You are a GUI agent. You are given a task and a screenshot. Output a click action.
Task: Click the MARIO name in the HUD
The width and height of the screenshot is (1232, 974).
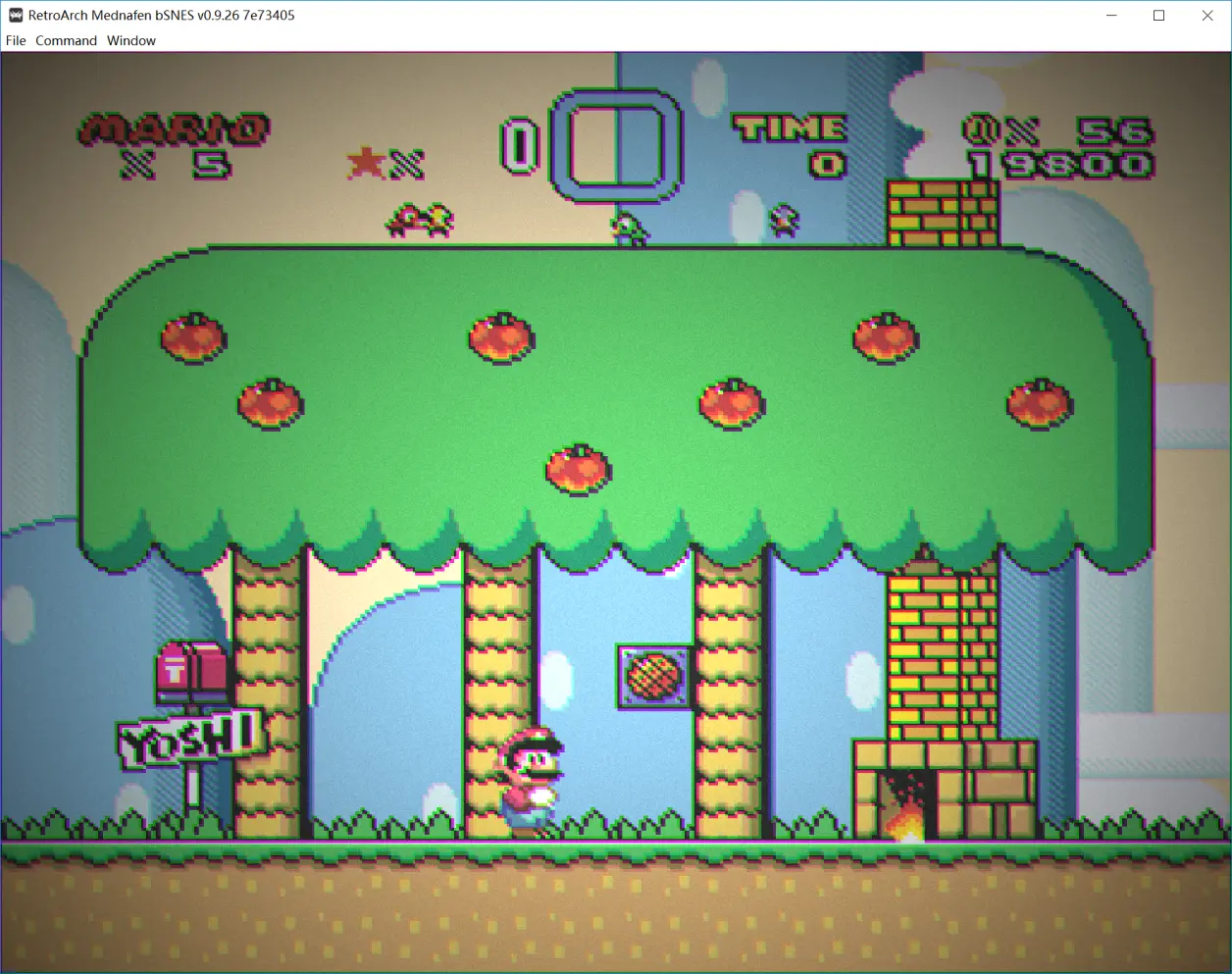coord(174,129)
